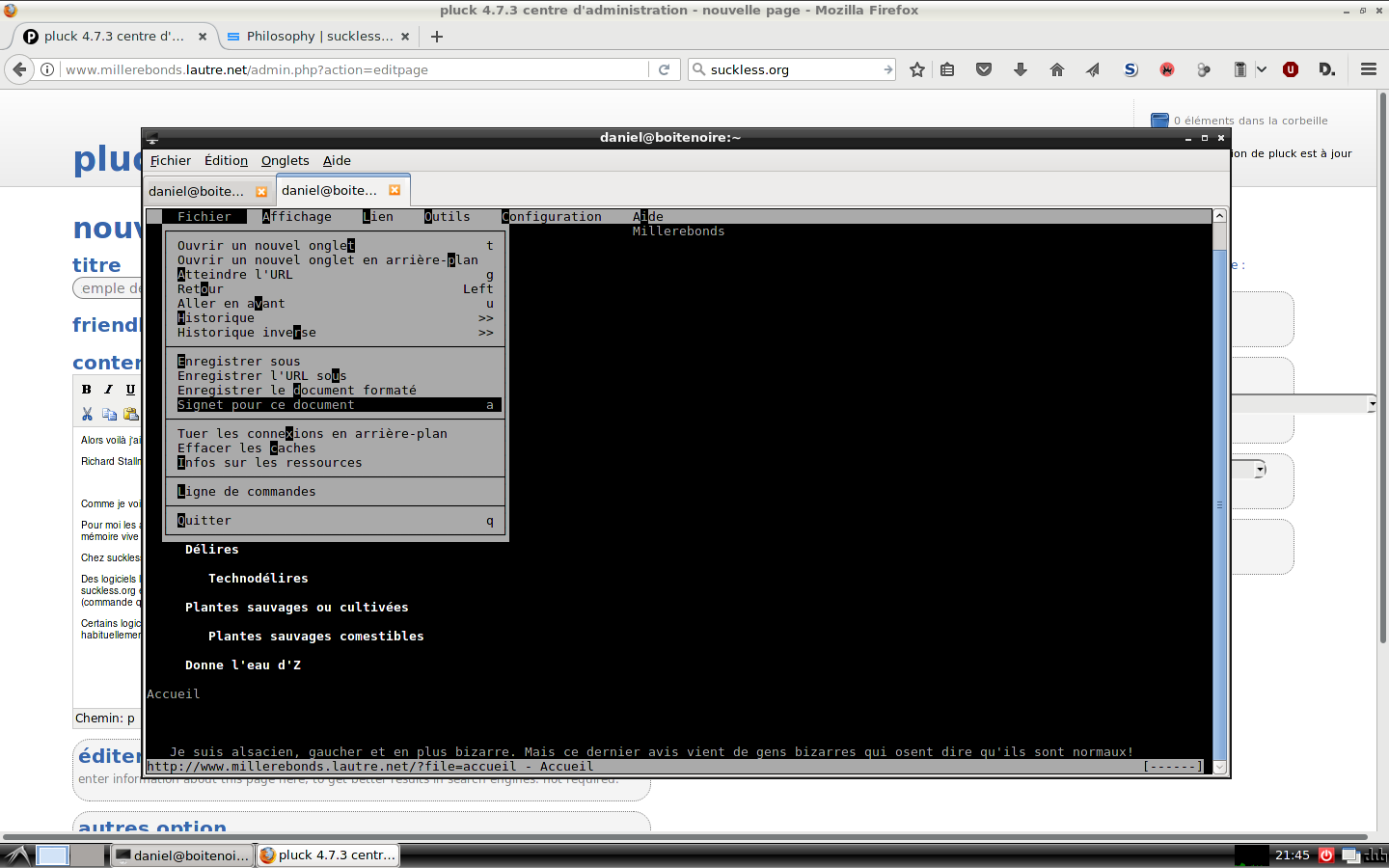1389x868 pixels.
Task: Open terminal Édition menu
Action: click(x=226, y=161)
